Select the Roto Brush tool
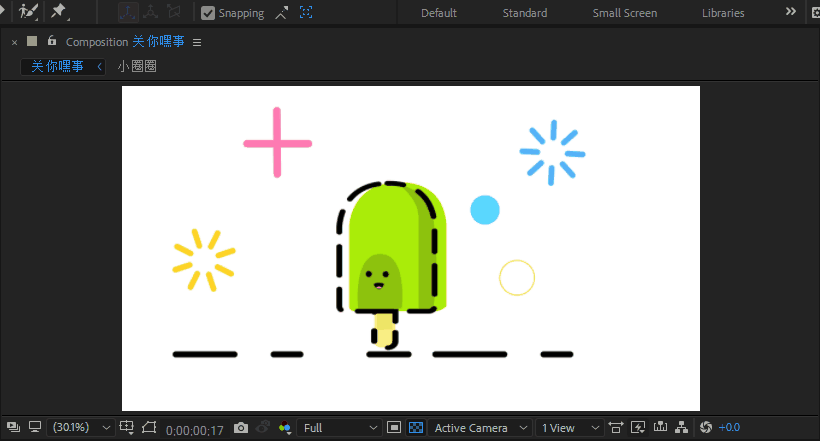Screen dimensions: 820x441 click(x=27, y=12)
